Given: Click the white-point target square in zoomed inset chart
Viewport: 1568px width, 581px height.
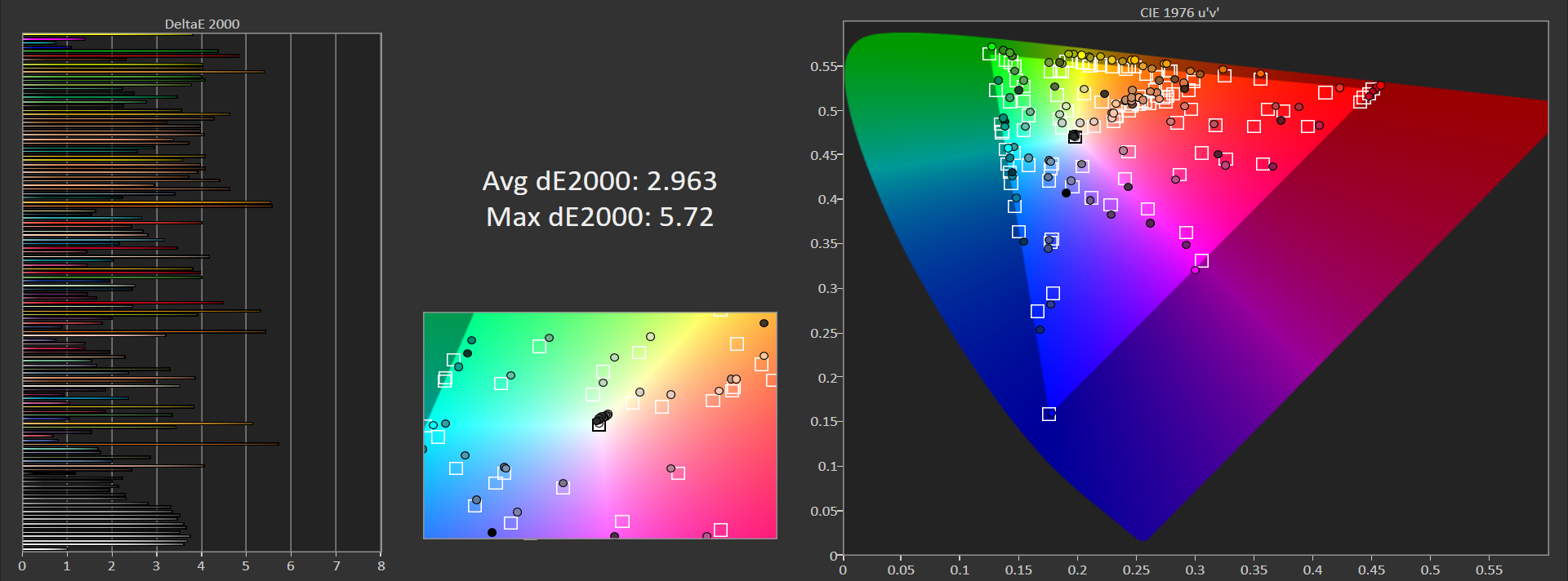Looking at the screenshot, I should (599, 424).
